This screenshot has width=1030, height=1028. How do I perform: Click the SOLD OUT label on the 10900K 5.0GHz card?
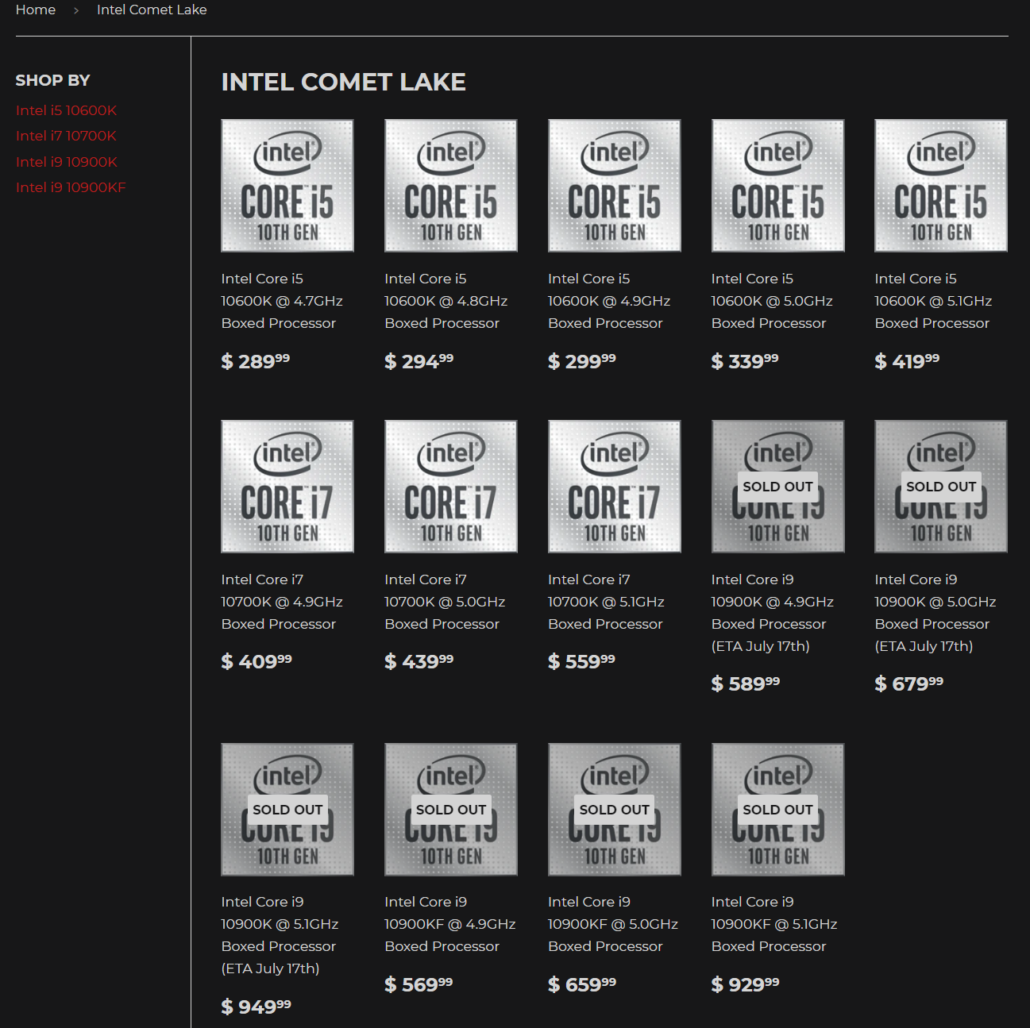[x=940, y=486]
